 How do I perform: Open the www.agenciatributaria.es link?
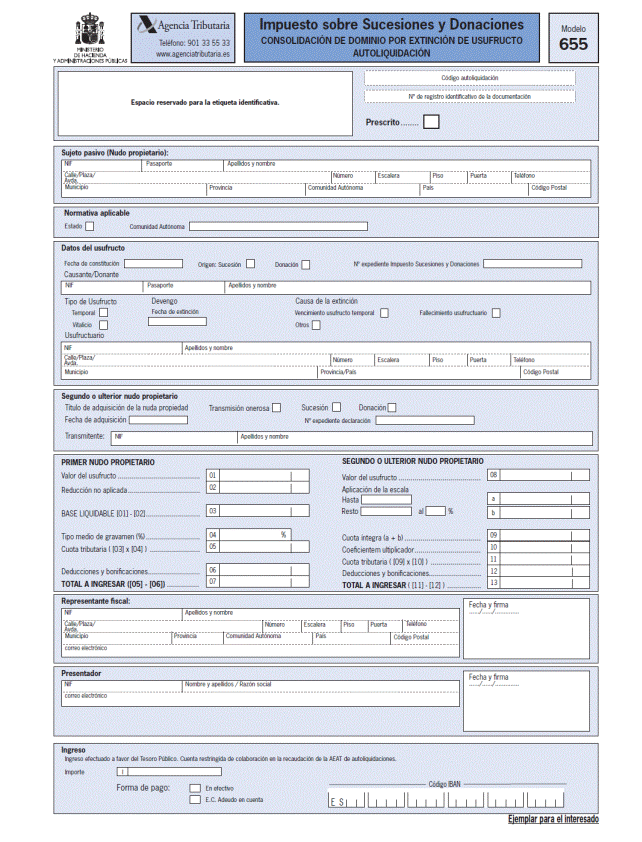coord(193,55)
